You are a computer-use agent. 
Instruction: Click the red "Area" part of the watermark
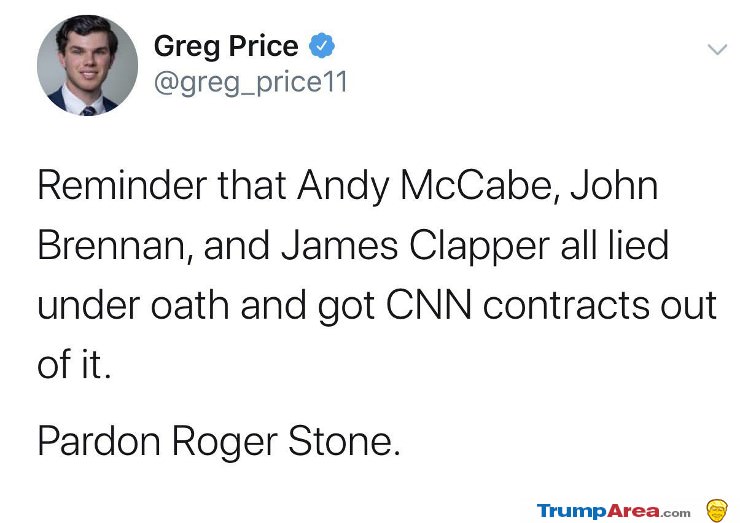pyautogui.click(x=633, y=511)
